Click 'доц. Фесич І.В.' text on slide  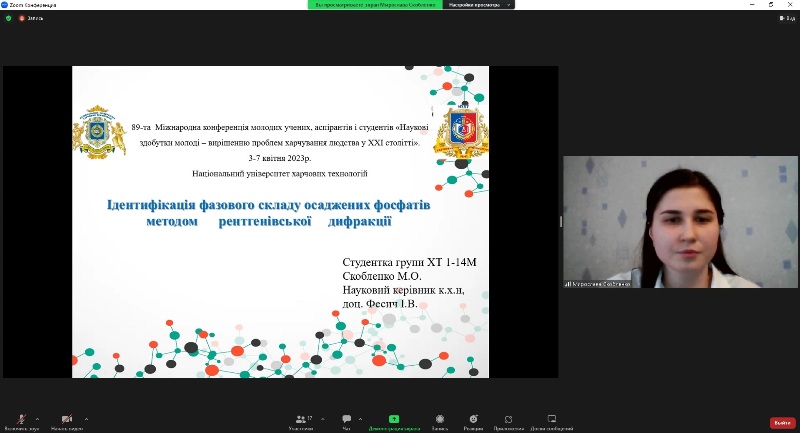tap(380, 304)
